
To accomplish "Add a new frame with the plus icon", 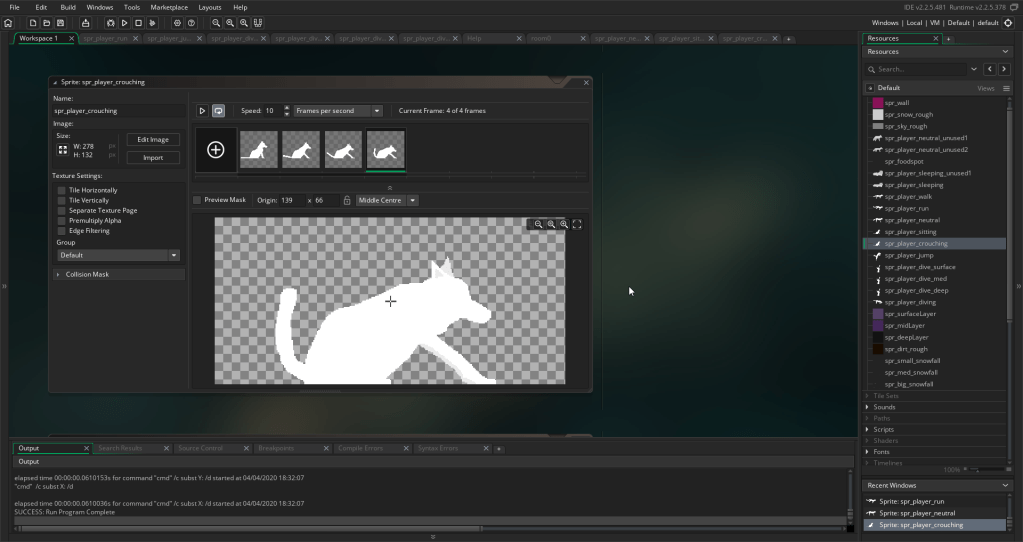I will [x=216, y=150].
